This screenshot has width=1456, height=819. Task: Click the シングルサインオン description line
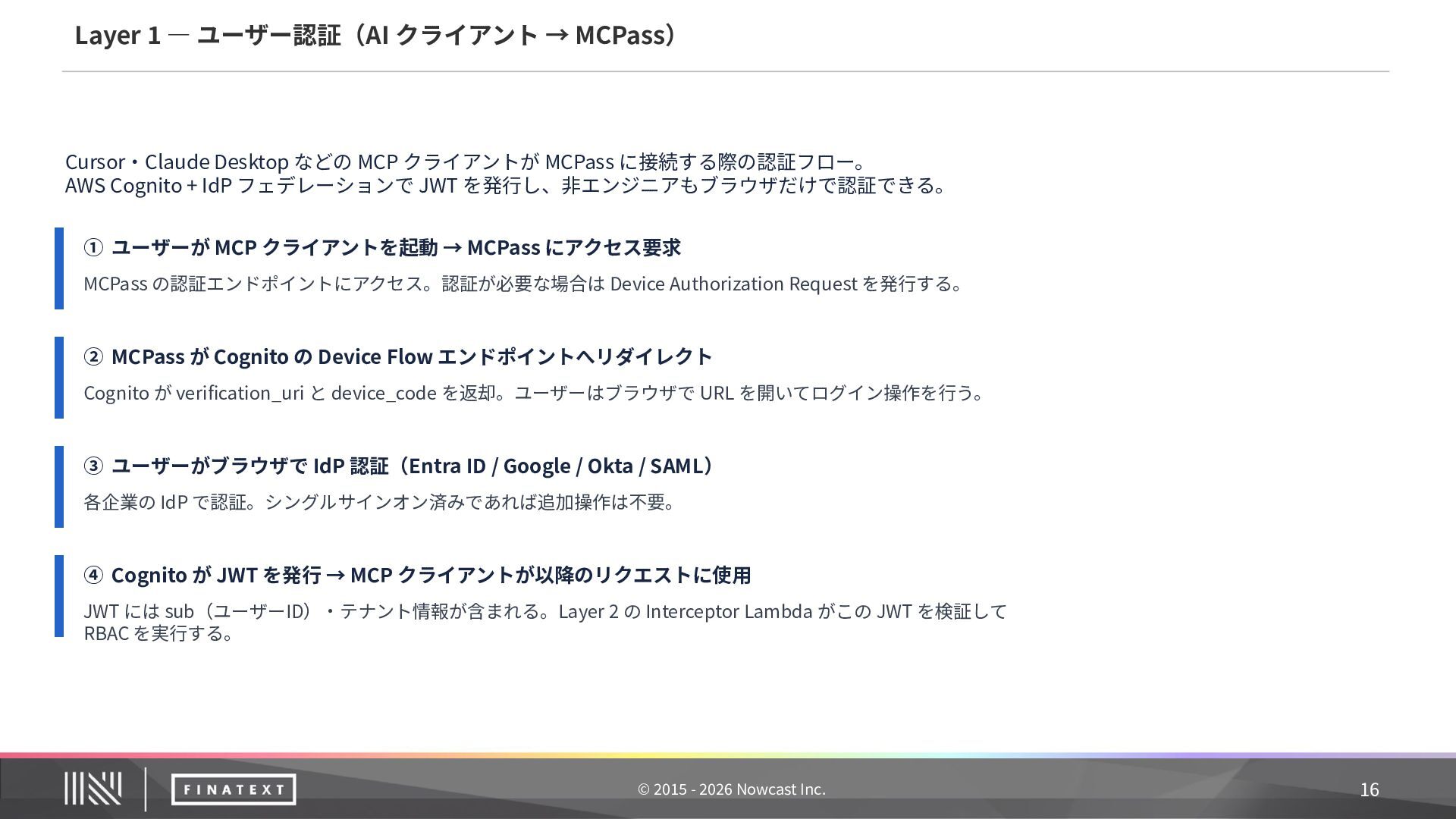[x=379, y=502]
